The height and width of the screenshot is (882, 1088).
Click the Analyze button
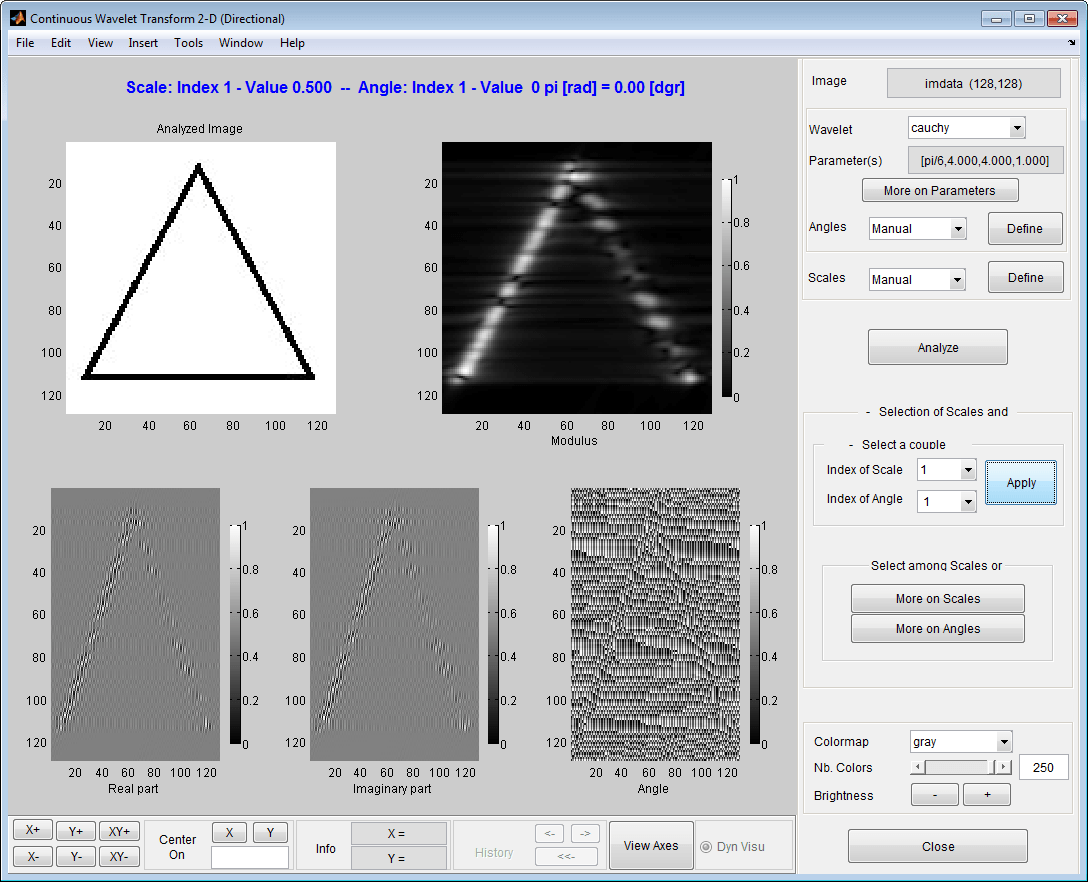[937, 348]
